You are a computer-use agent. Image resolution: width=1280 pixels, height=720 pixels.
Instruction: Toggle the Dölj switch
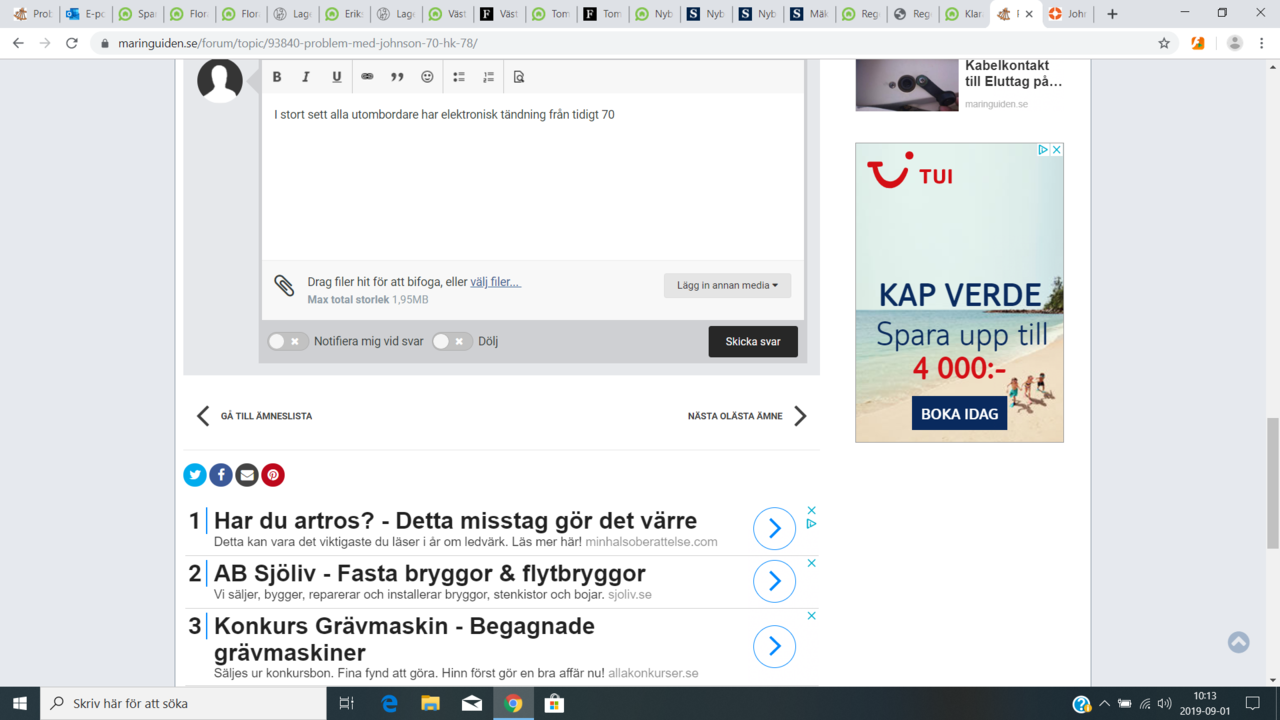pyautogui.click(x=452, y=341)
